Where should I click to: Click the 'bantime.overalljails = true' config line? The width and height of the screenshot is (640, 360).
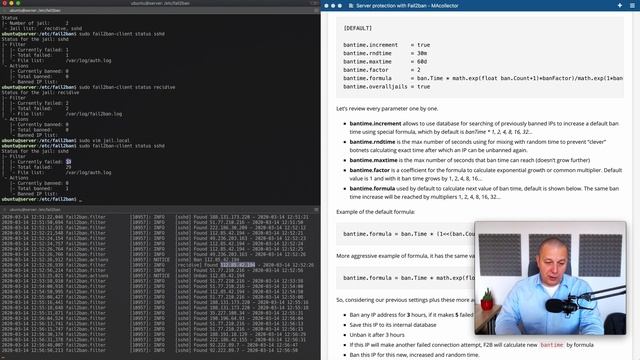click(387, 87)
